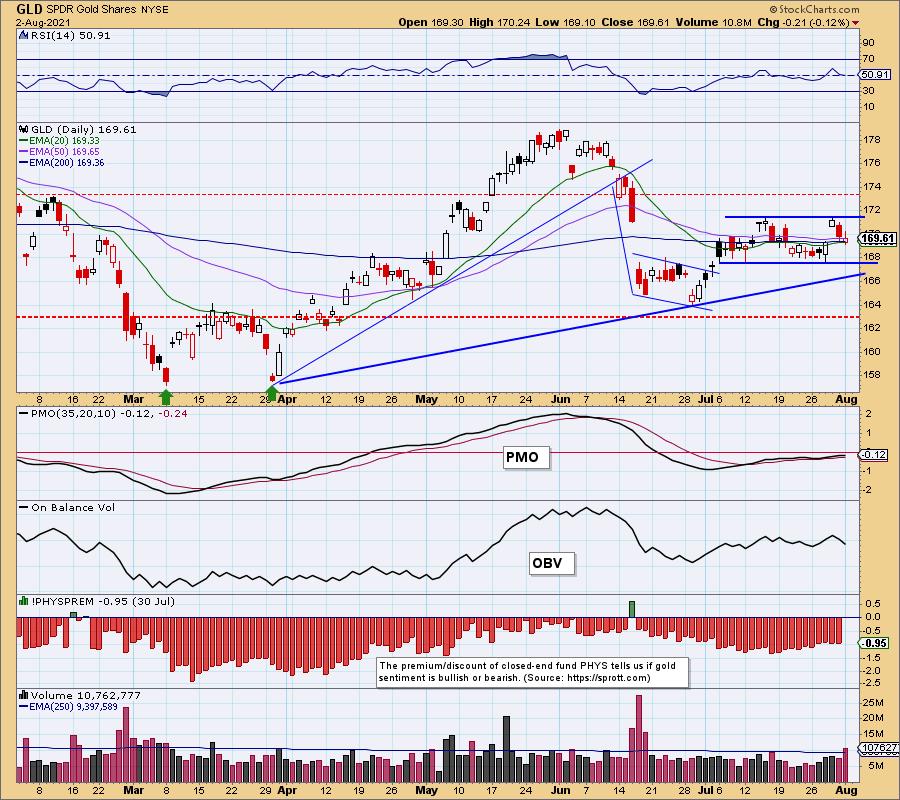900x800 pixels.
Task: Select the green arrow marker at March 29
Action: click(272, 394)
